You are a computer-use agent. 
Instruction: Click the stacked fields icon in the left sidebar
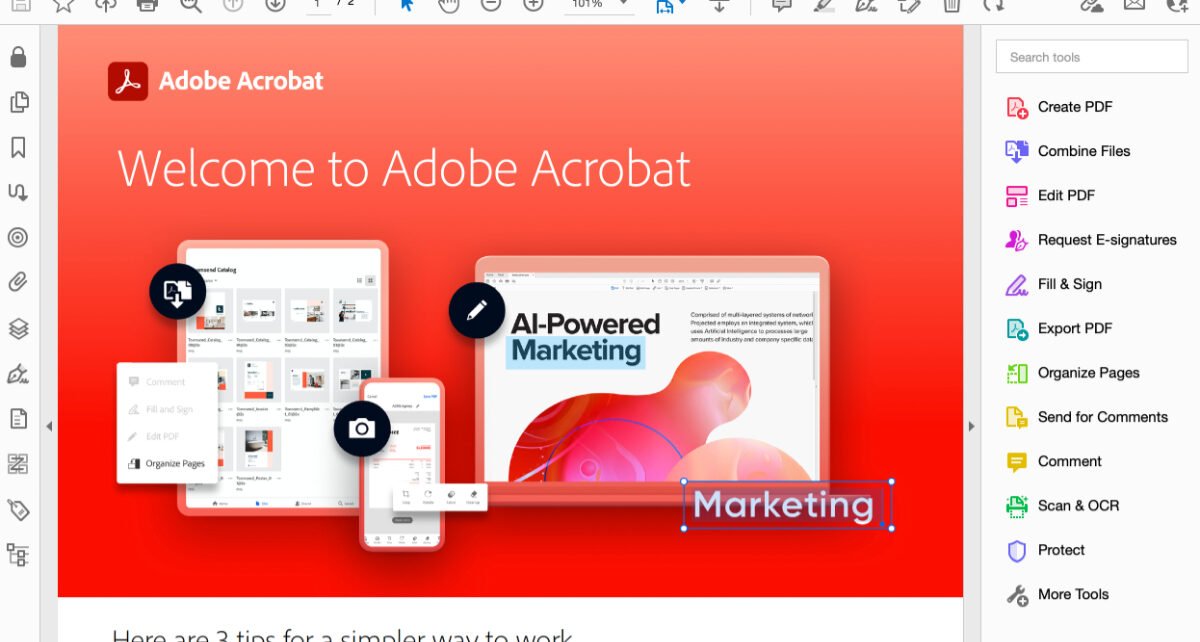coord(18,464)
